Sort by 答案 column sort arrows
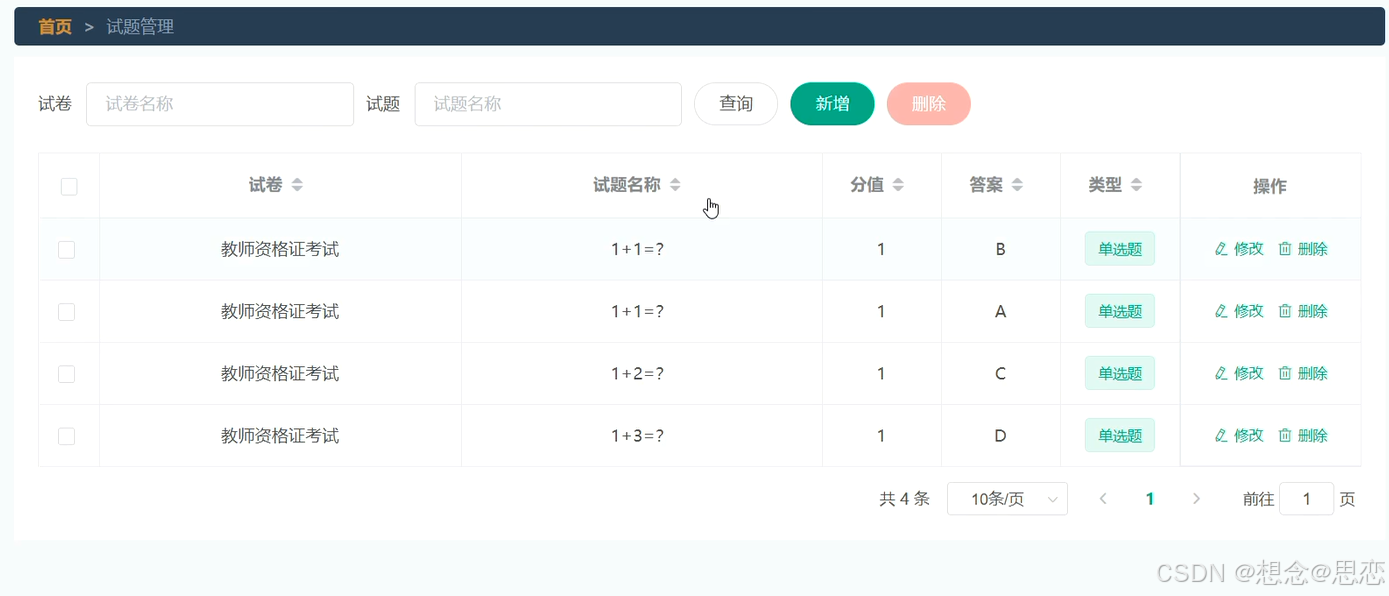This screenshot has width=1389, height=596. click(x=1017, y=185)
